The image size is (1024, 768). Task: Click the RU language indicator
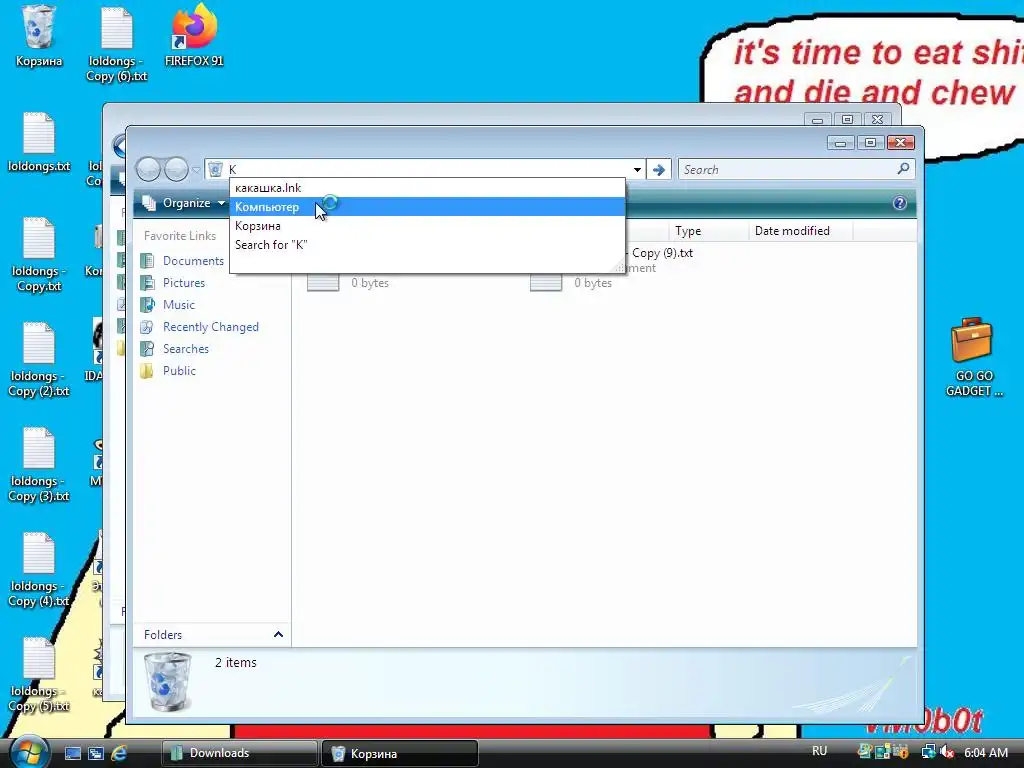click(x=820, y=751)
